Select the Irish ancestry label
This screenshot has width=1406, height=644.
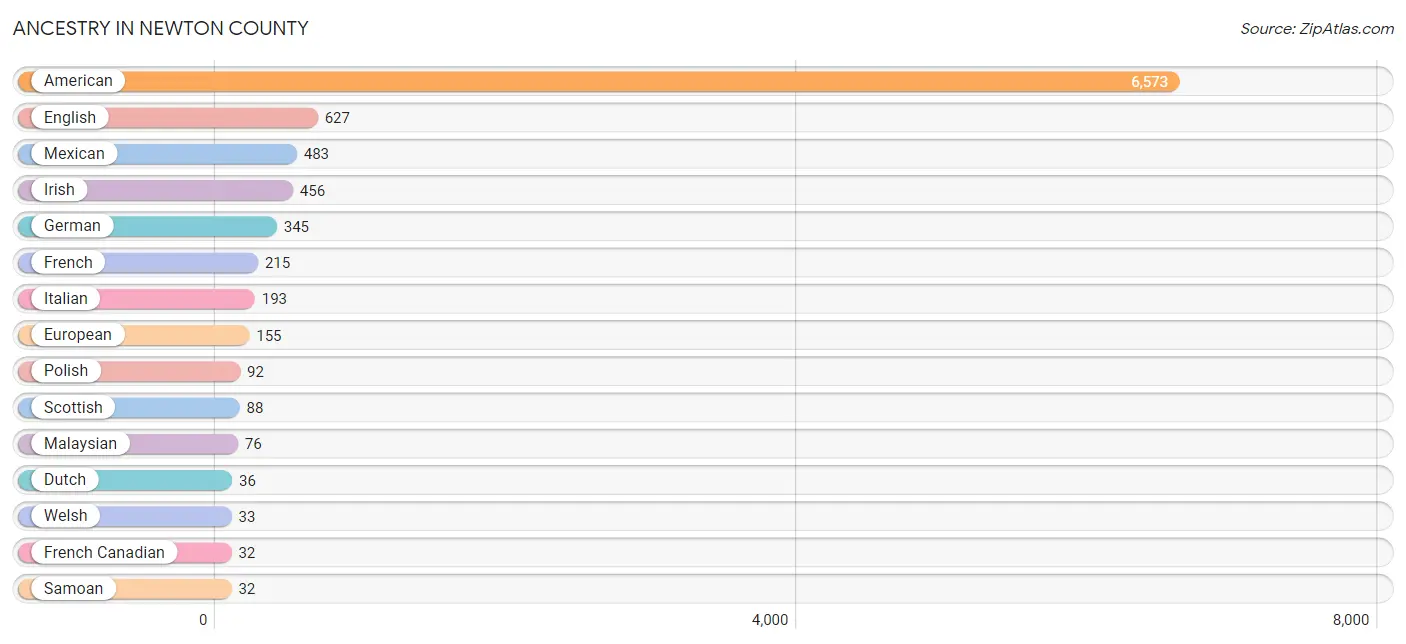point(59,189)
